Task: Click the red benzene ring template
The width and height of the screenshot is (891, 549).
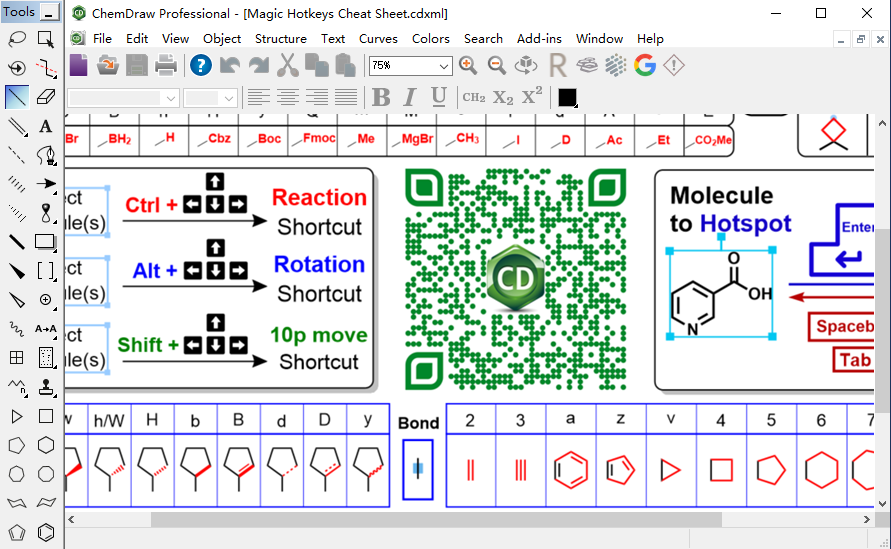Action: (x=571, y=470)
